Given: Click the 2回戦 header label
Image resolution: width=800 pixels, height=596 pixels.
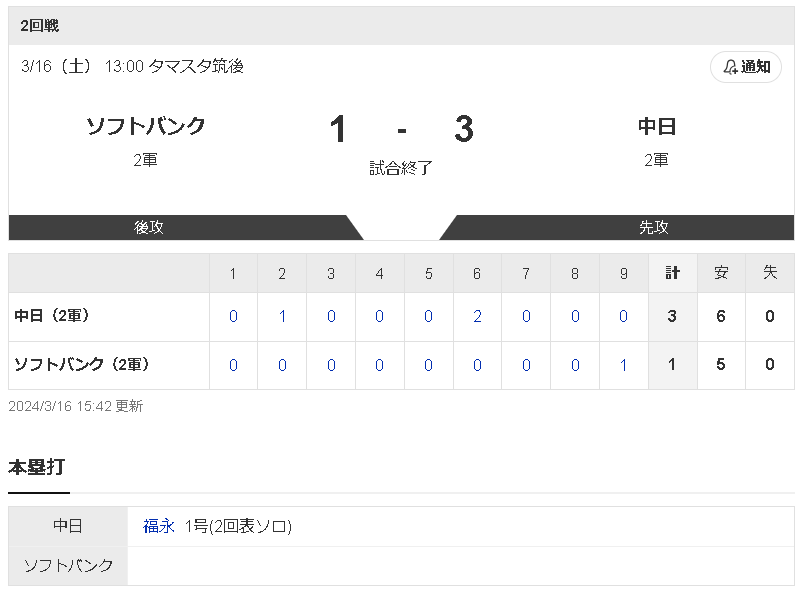Looking at the screenshot, I should point(39,26).
